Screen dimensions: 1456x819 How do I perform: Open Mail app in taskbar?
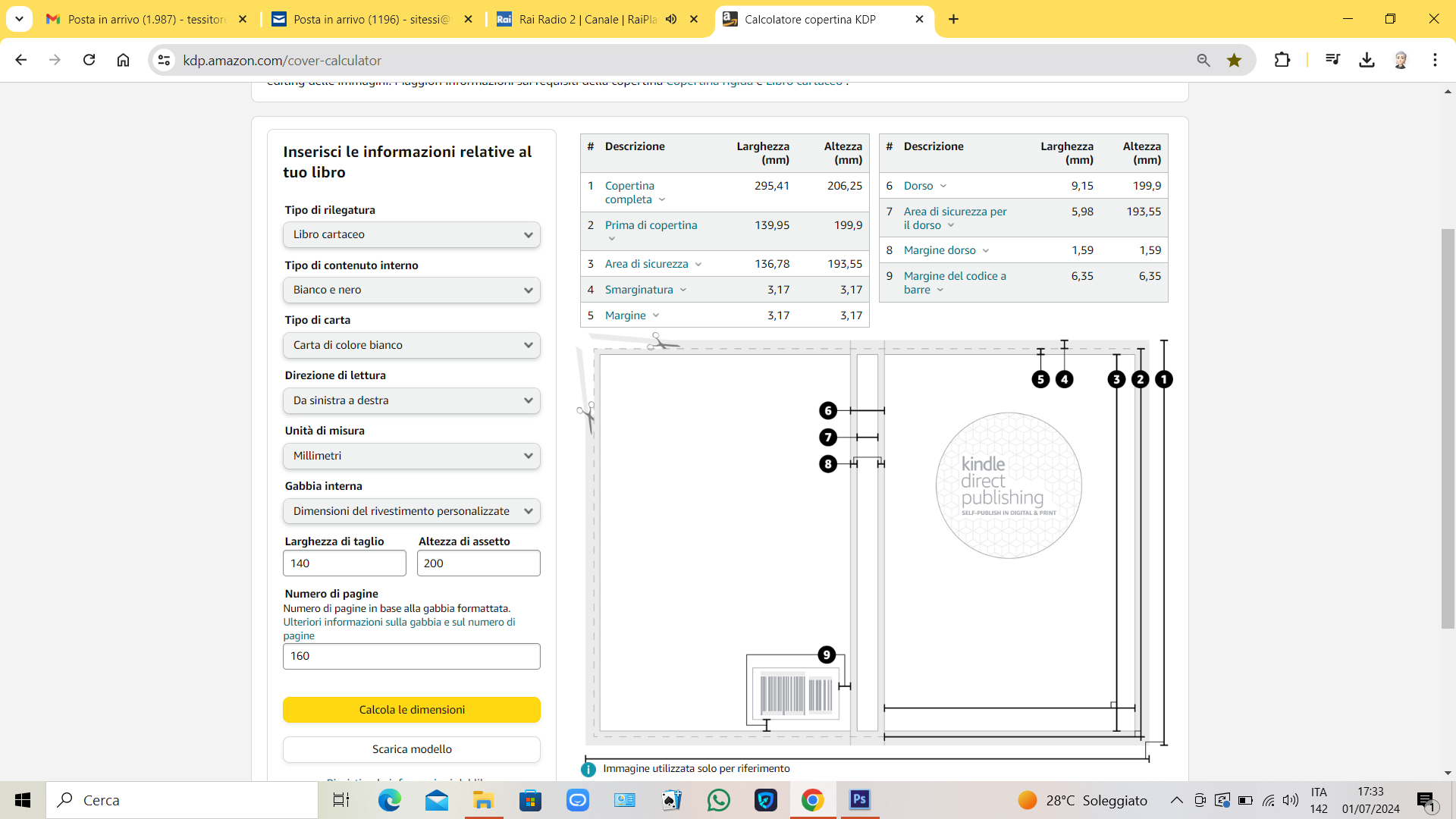(436, 800)
